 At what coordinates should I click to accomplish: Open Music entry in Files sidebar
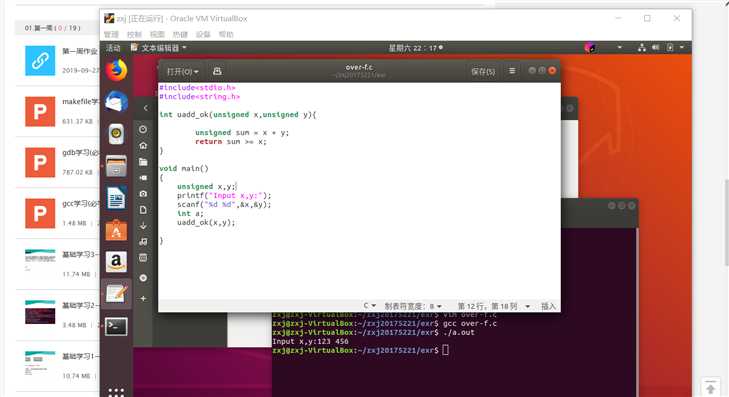(143, 242)
